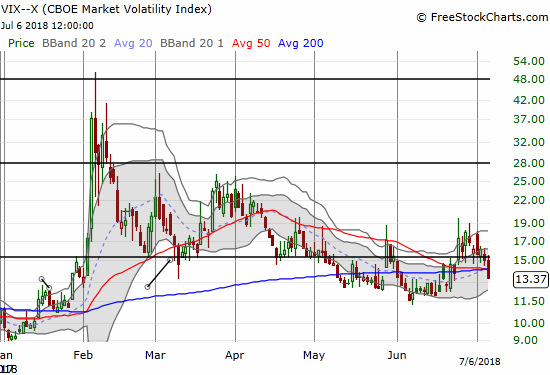Click the Mar month label
This screenshot has width=550, height=375.
[155, 355]
